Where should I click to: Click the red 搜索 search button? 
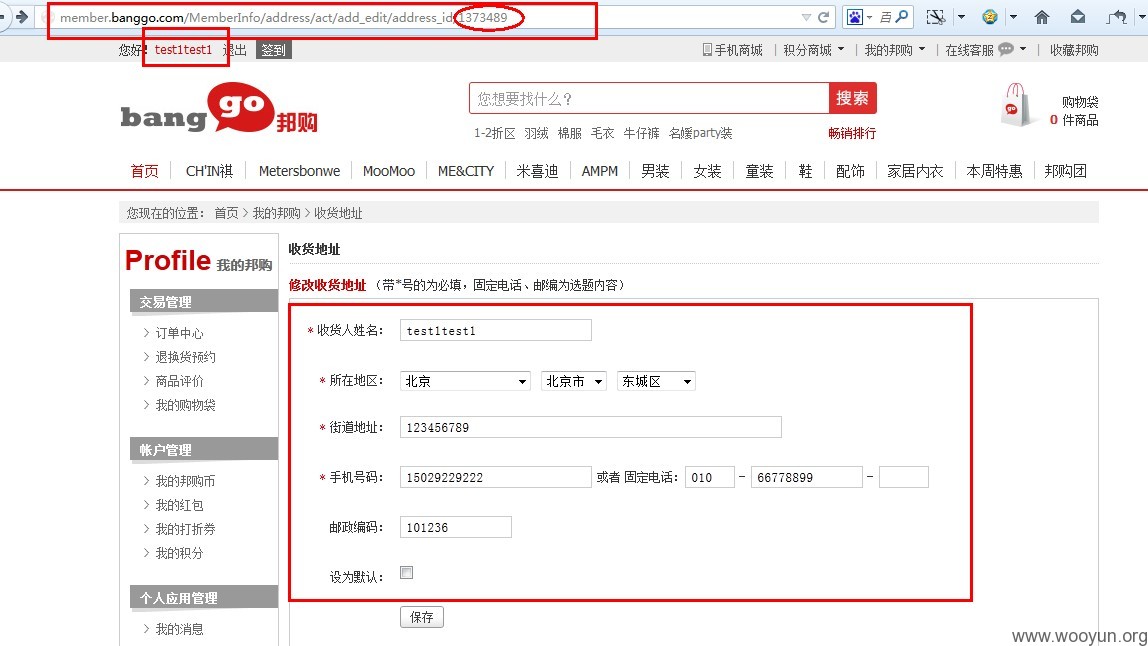click(x=852, y=98)
